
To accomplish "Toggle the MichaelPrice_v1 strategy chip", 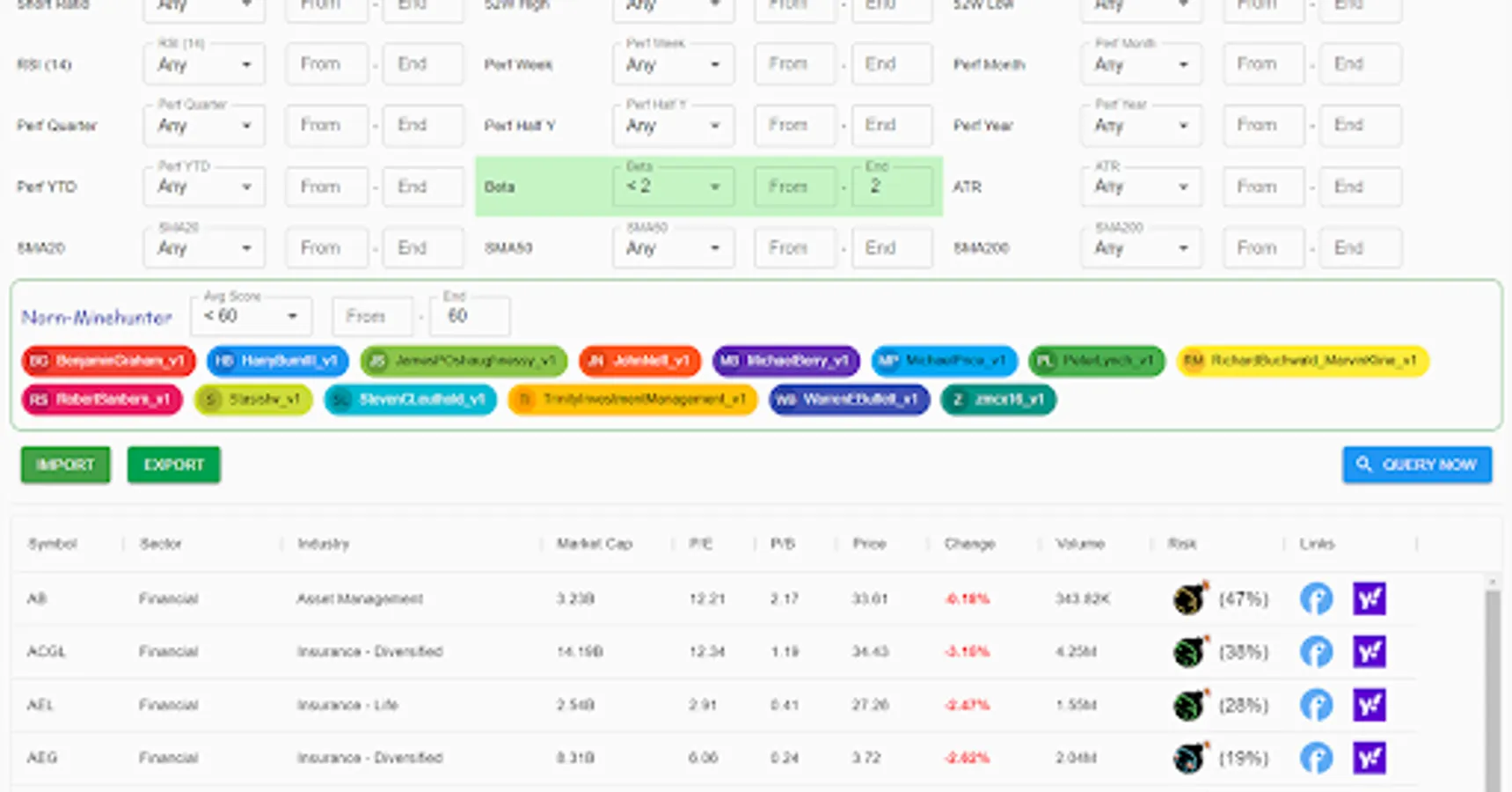I will 945,361.
